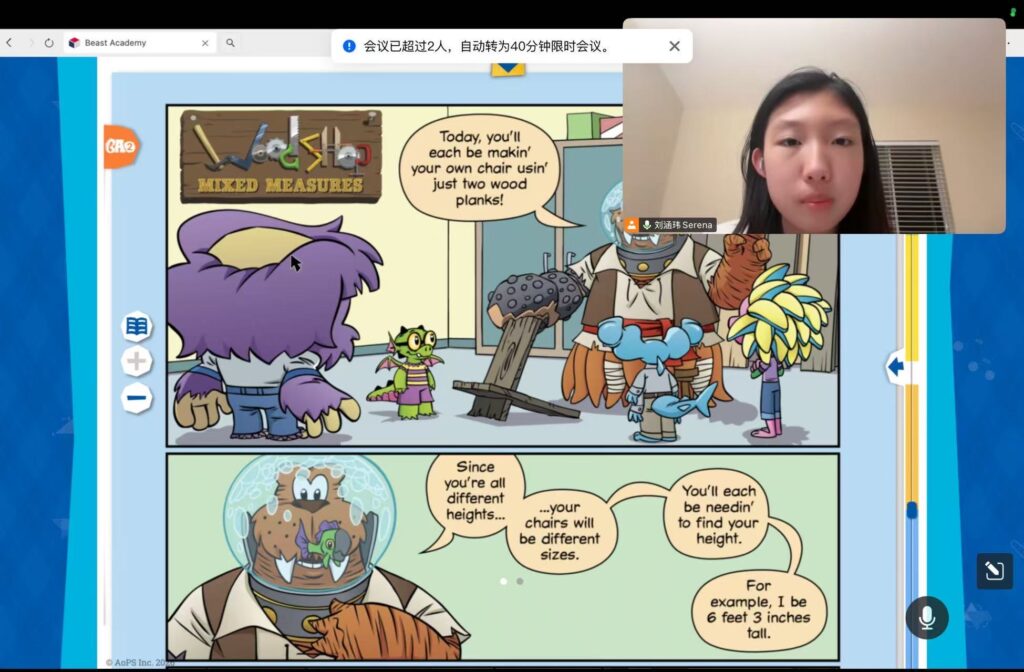This screenshot has width=1024, height=672.
Task: Open the book reading-mode icon
Action: [137, 326]
